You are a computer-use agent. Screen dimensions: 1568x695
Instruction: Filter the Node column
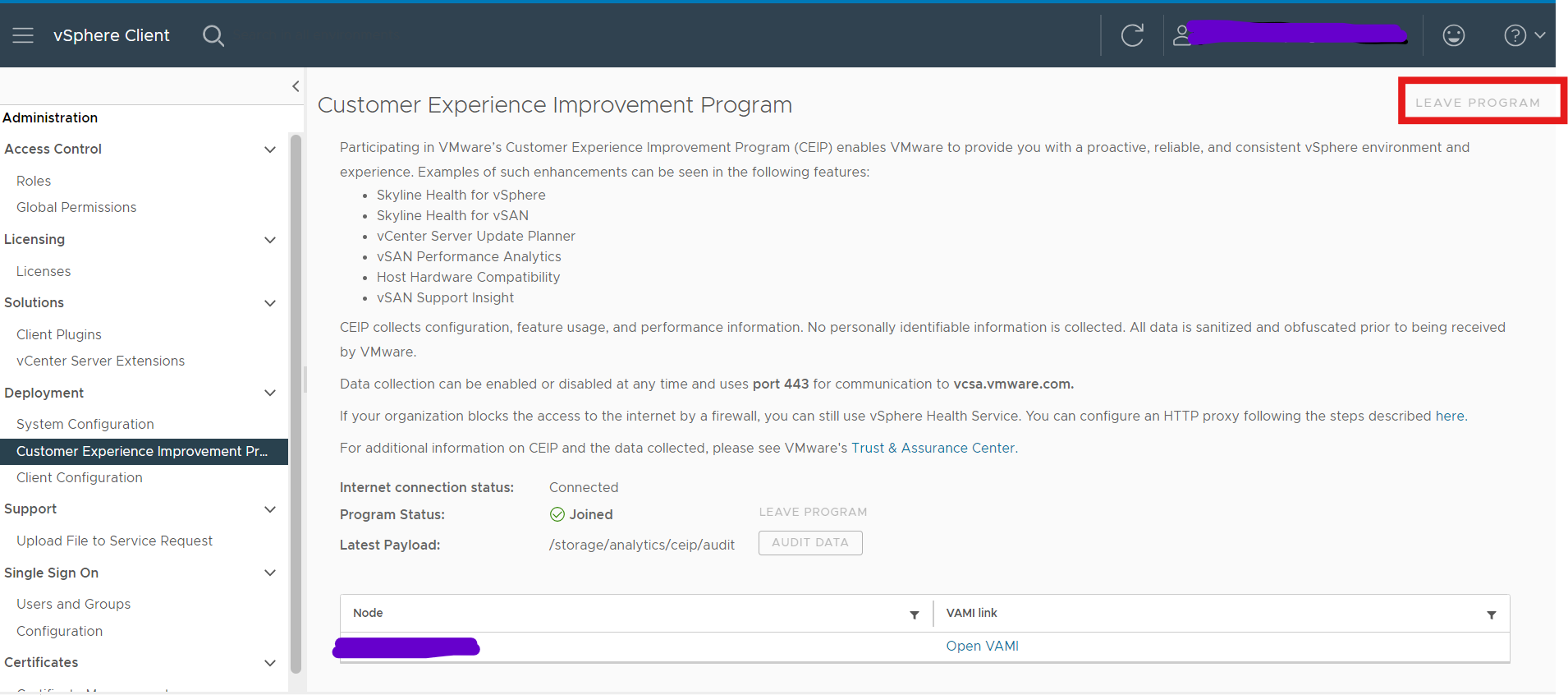(914, 614)
